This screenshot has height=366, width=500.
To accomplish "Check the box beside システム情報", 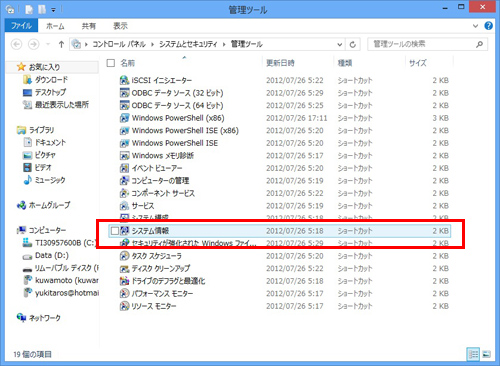I will (x=115, y=231).
